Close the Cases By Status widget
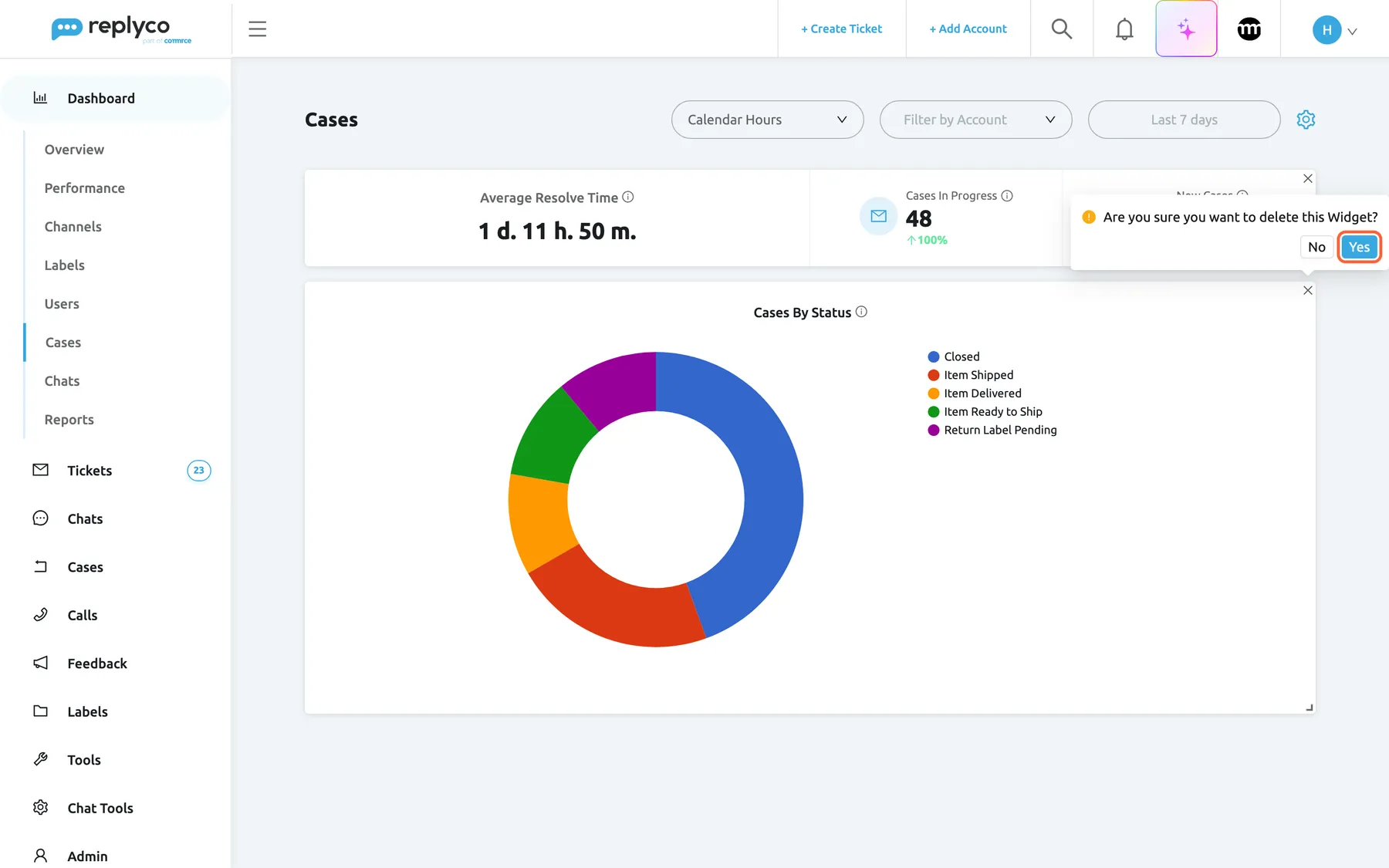Viewport: 1389px width, 868px height. 1307,291
